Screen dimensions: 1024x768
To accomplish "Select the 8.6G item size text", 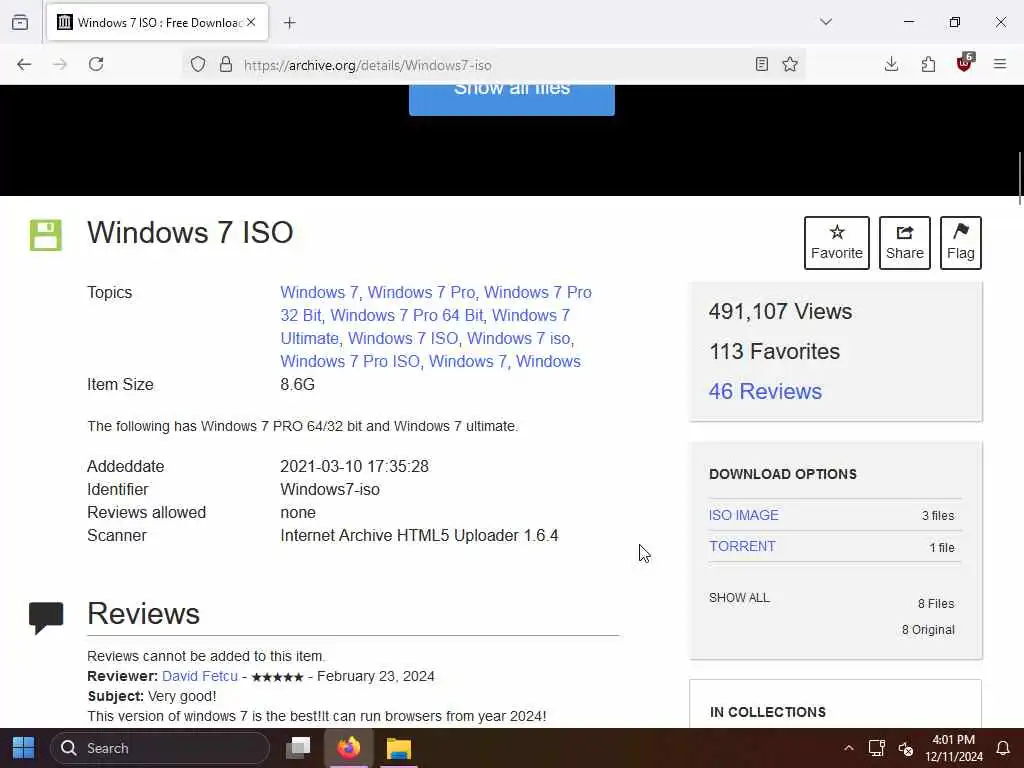I will click(x=297, y=385).
